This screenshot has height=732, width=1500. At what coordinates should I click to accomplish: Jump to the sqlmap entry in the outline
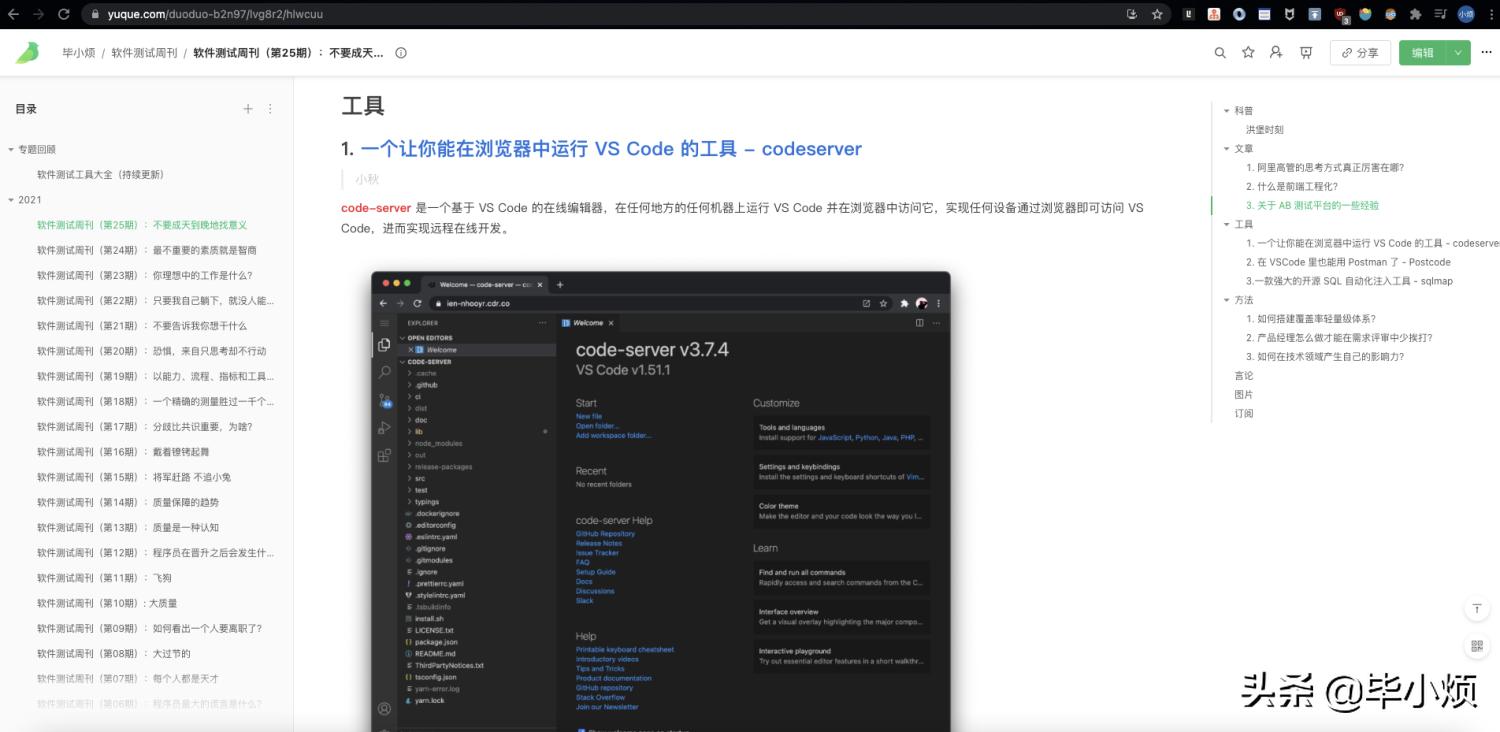pyautogui.click(x=1349, y=281)
